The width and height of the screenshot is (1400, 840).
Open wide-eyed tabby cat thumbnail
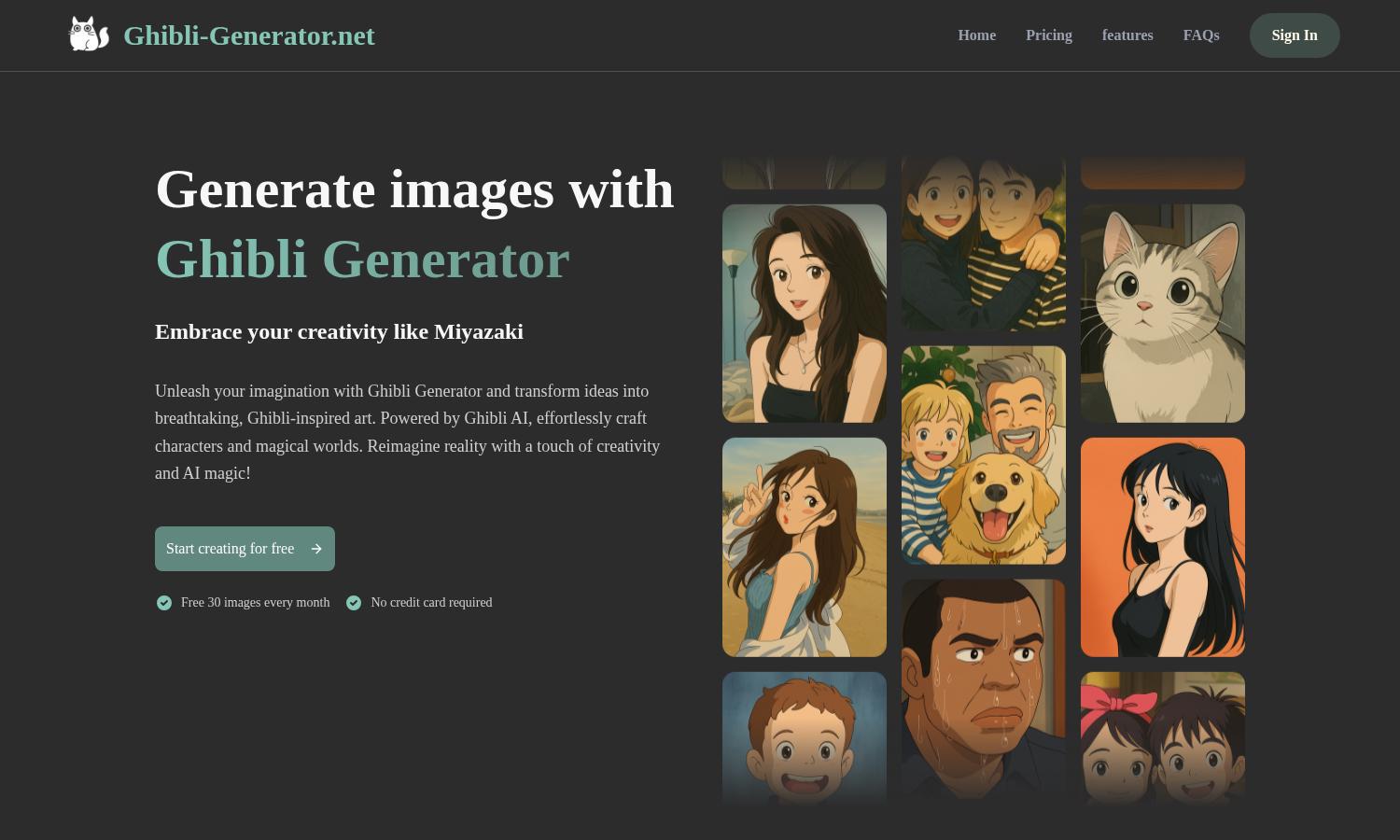point(1163,314)
